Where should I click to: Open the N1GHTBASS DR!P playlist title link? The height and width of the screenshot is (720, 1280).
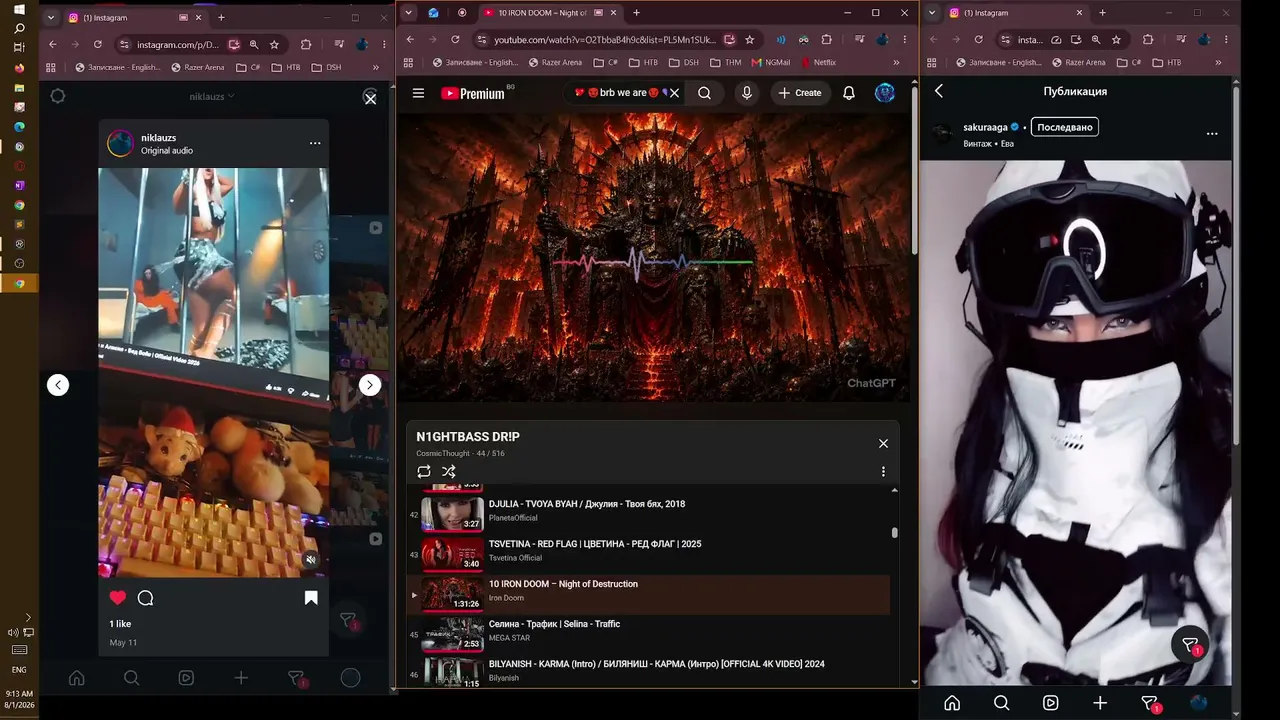(468, 437)
